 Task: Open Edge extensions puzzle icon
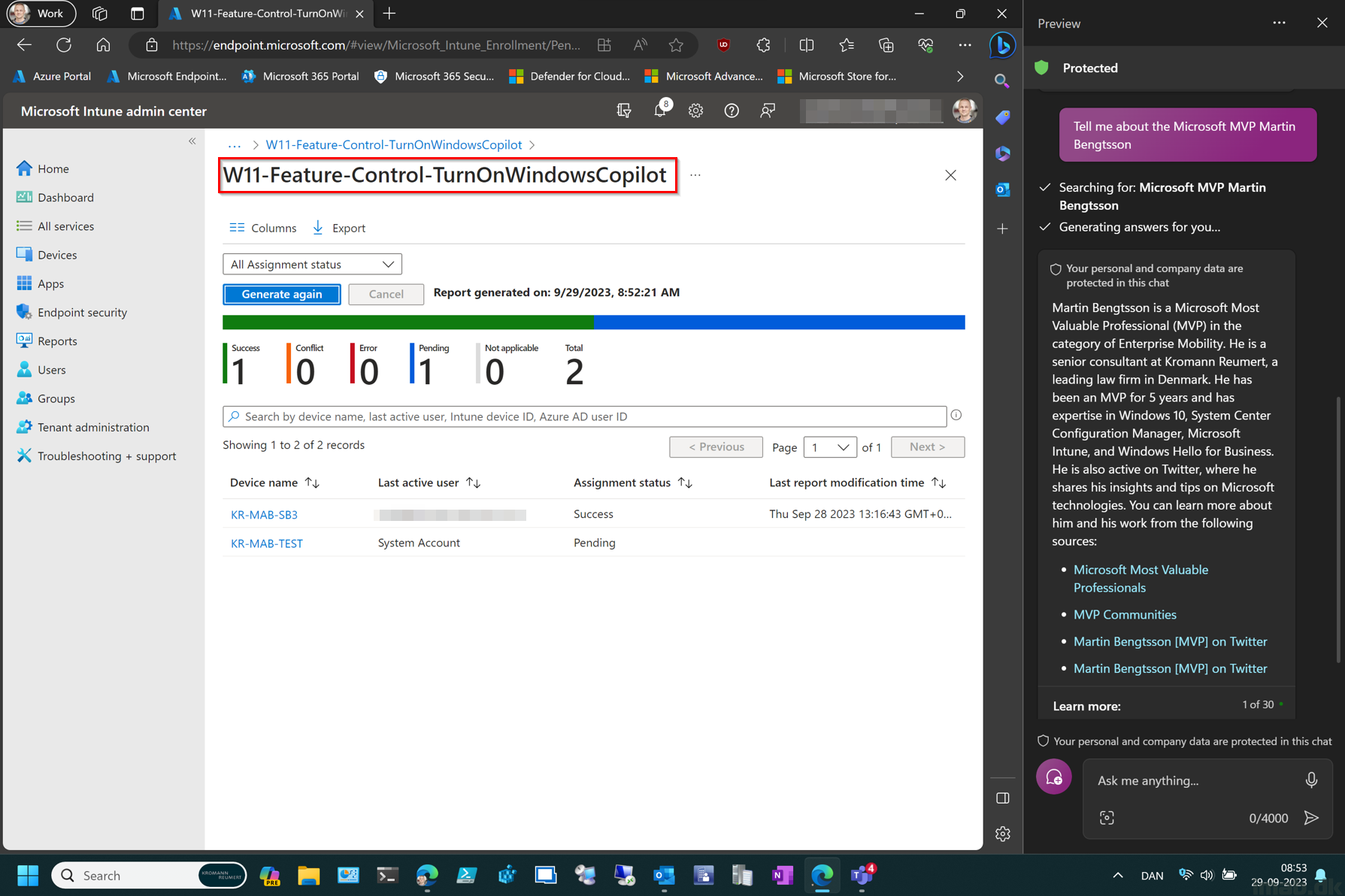click(x=763, y=45)
